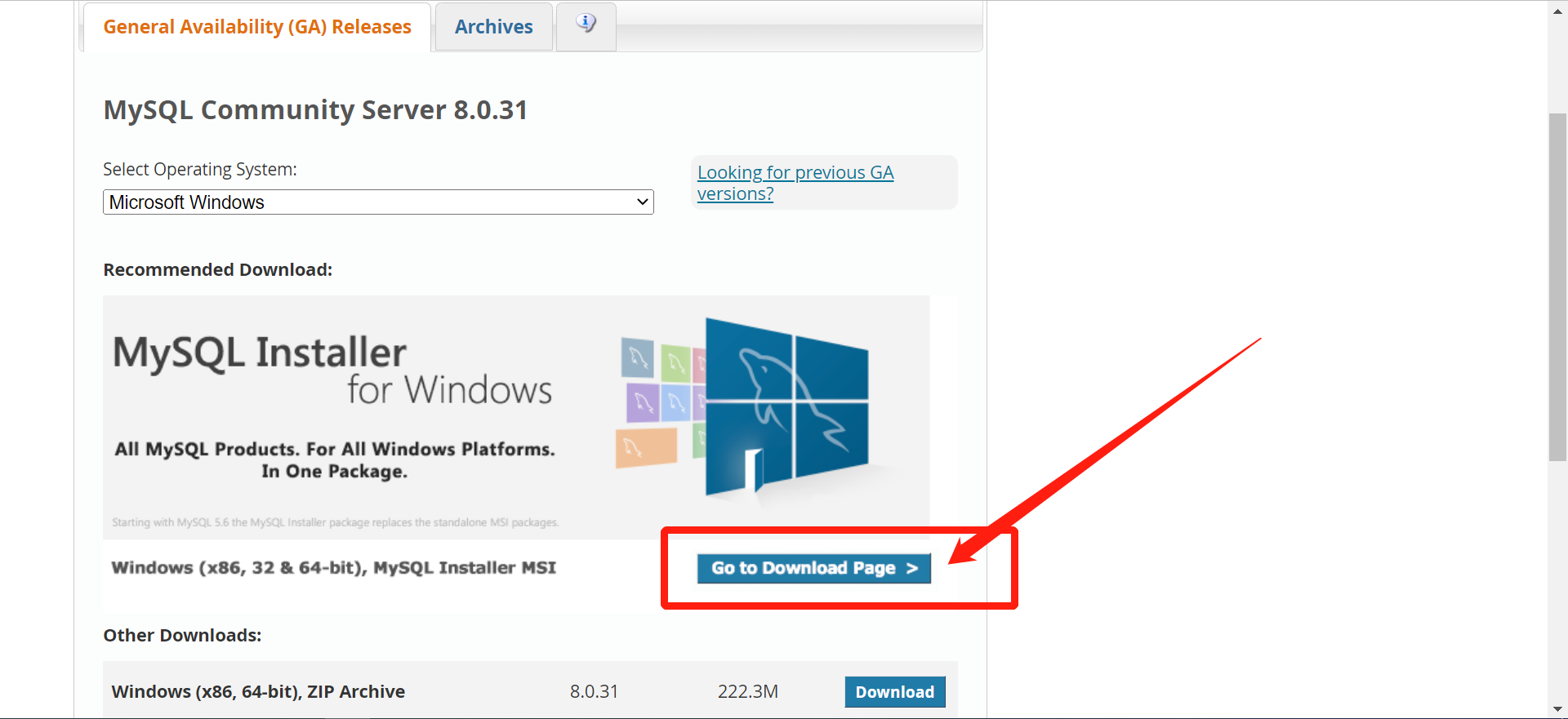This screenshot has height=719, width=1568.
Task: Click the Windows MySQL Installer MSI label
Action: 334,568
